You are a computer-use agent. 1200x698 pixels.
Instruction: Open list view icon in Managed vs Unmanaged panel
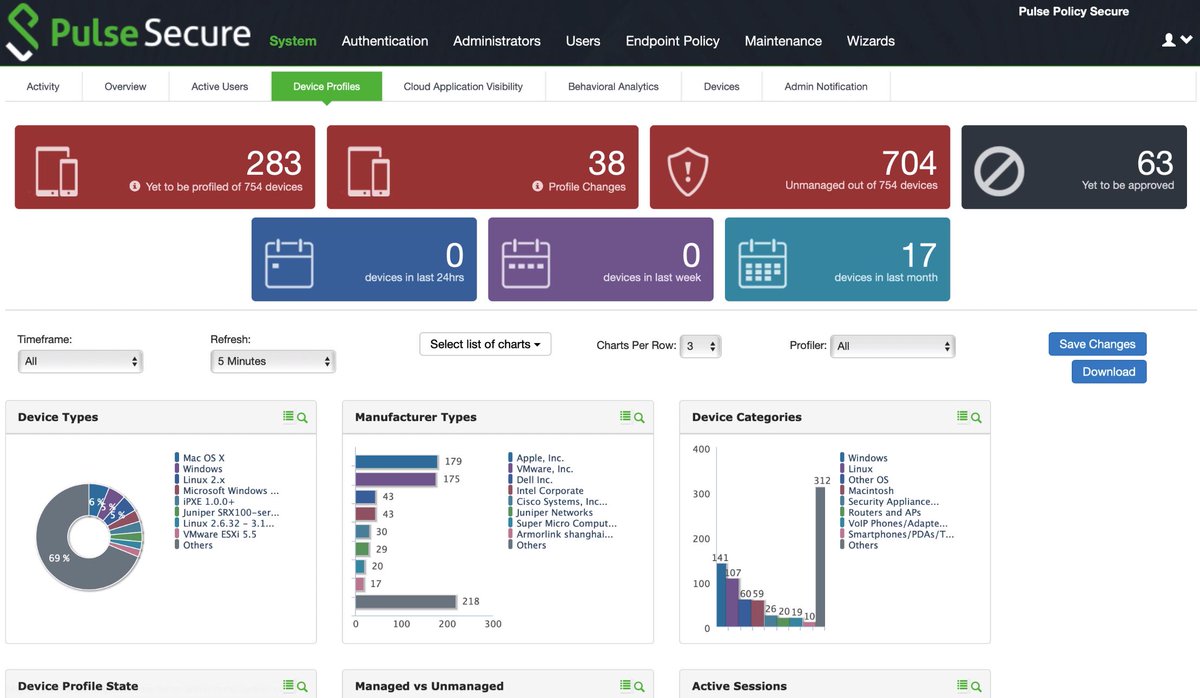click(625, 685)
